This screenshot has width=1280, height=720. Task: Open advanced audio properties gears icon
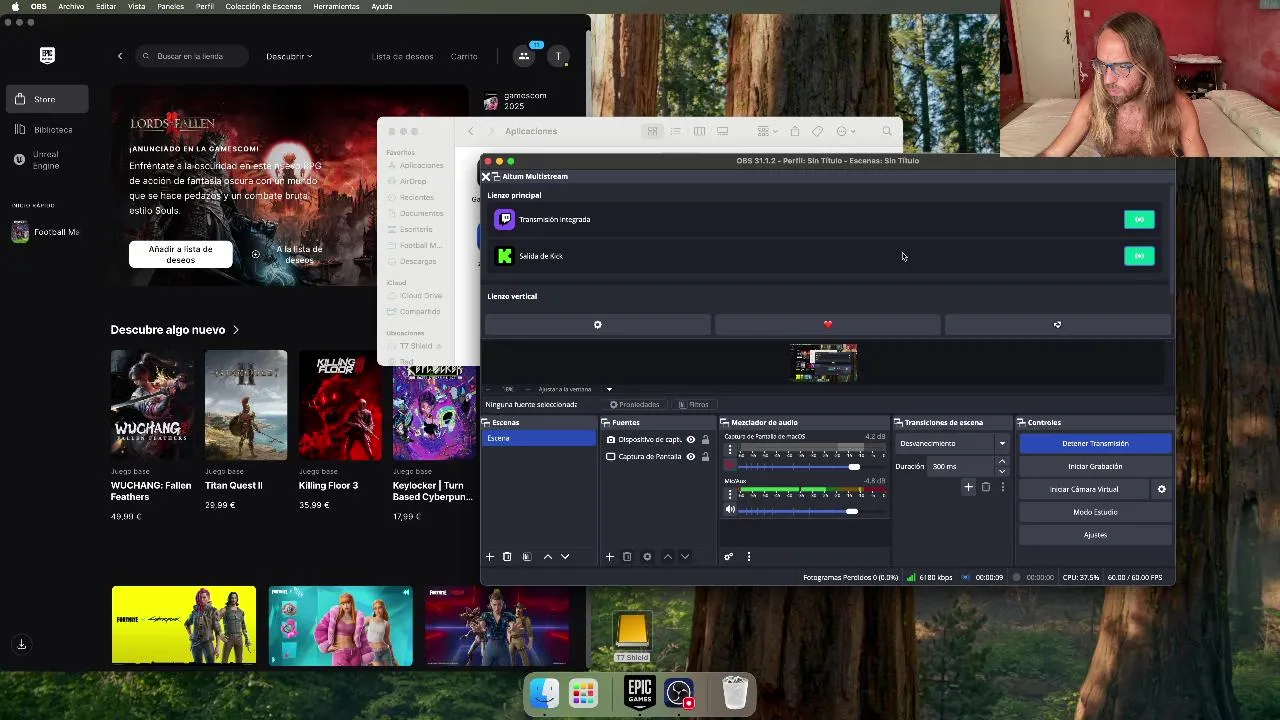coord(728,556)
